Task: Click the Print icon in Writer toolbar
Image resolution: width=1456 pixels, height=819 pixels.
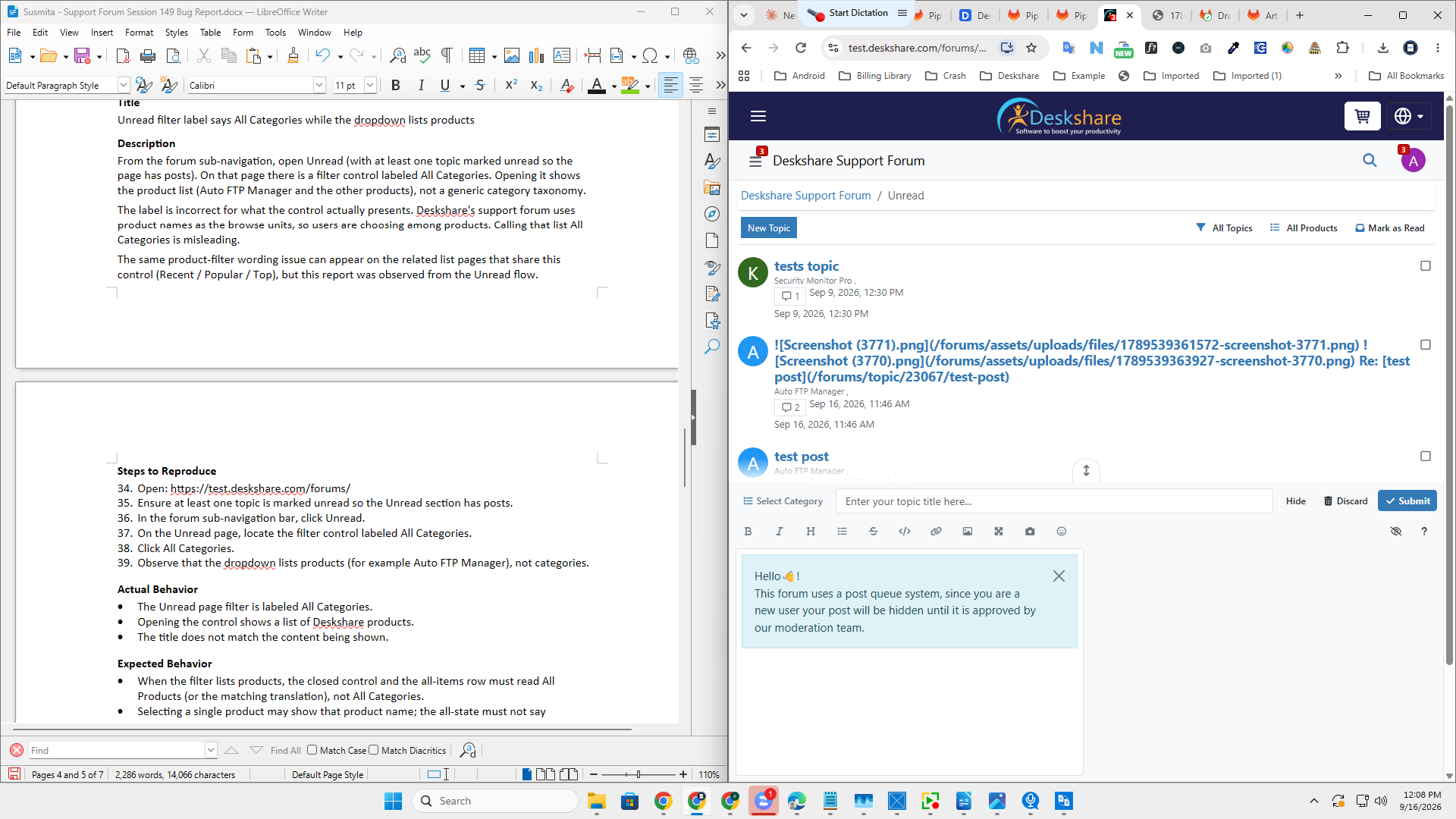Action: click(148, 55)
